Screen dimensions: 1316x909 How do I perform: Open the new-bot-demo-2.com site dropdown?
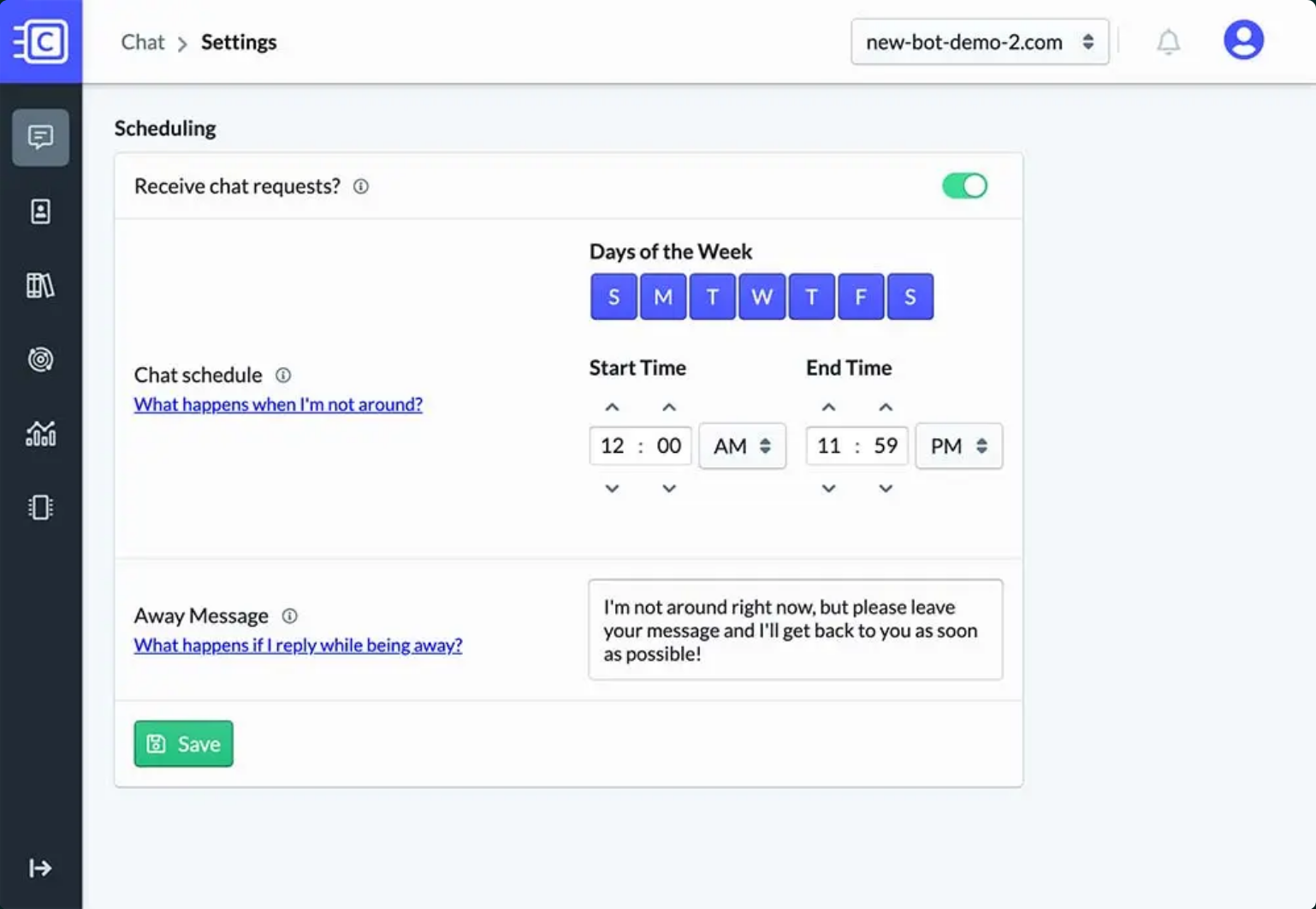[980, 42]
